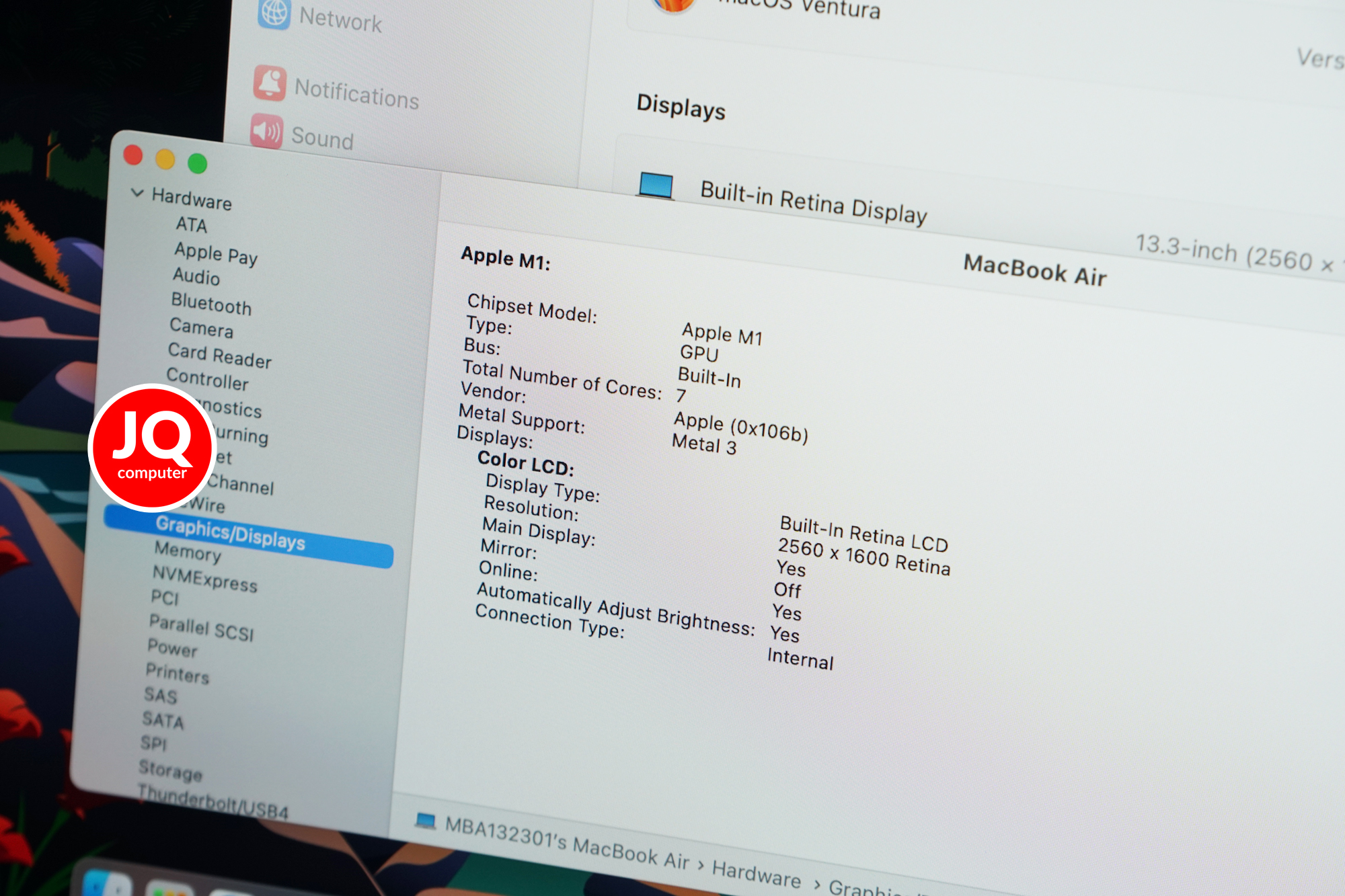Image resolution: width=1345 pixels, height=896 pixels.
Task: Open Notifications in System Settings sidebar
Action: [x=356, y=93]
